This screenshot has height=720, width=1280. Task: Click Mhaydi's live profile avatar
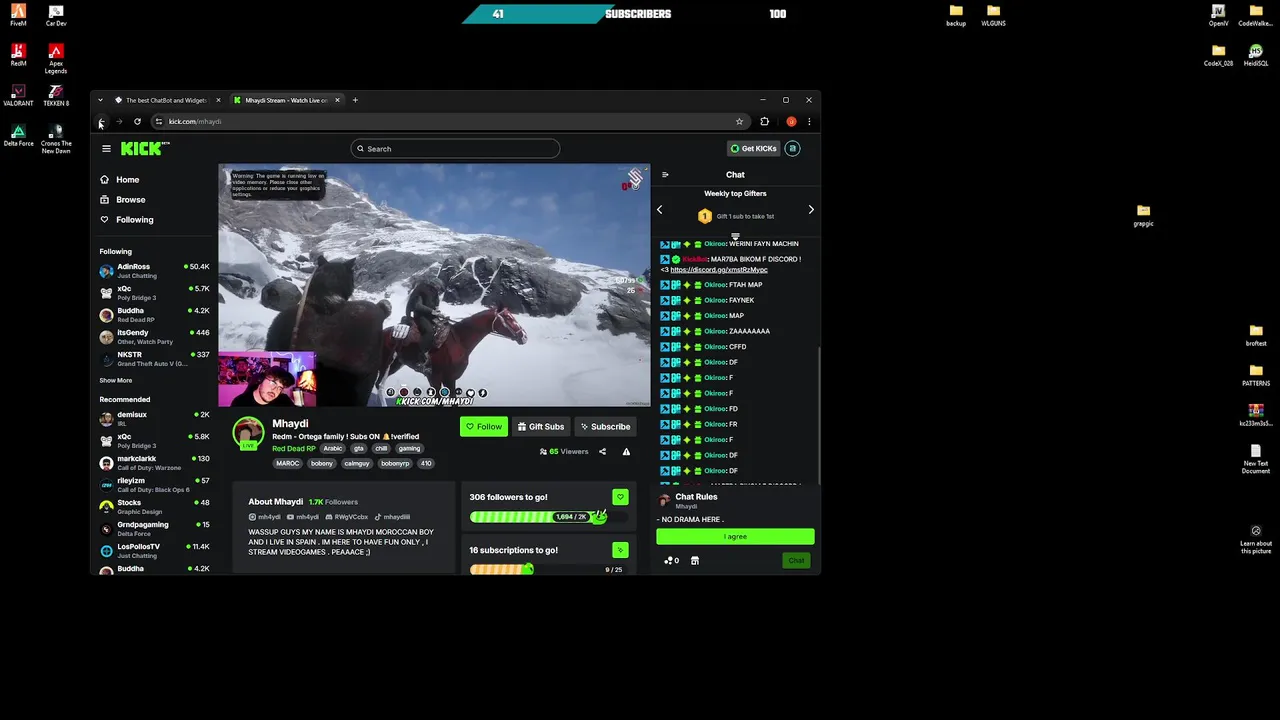[248, 433]
